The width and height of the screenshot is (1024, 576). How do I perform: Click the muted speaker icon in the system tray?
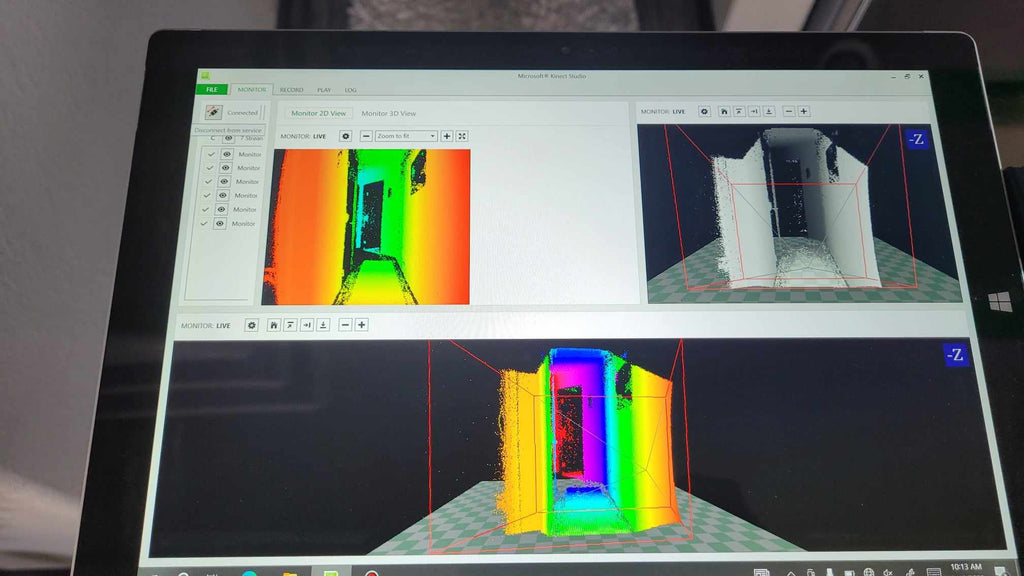point(888,572)
